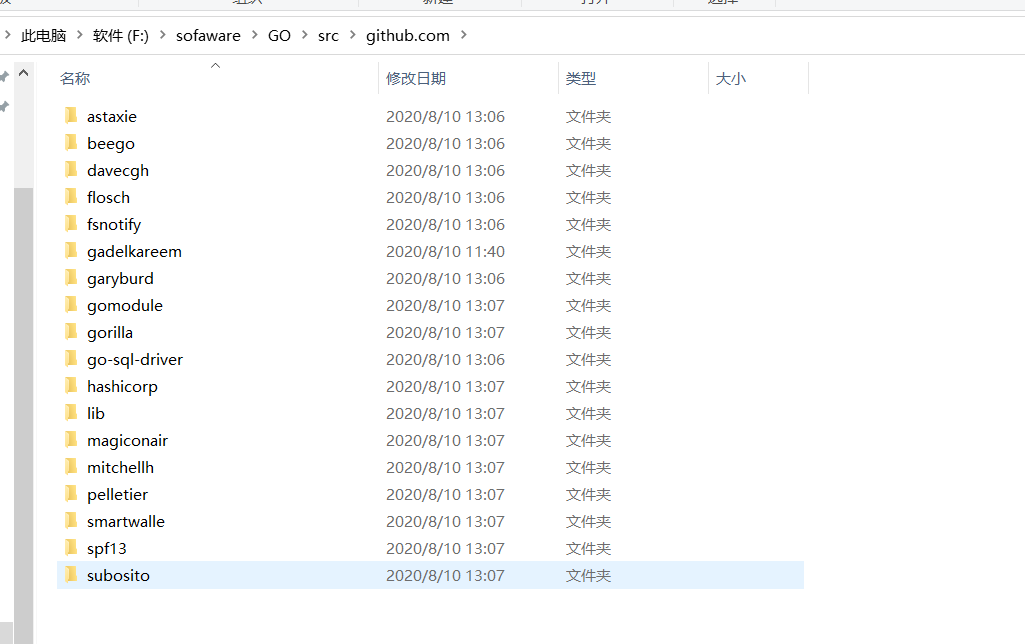The image size is (1025, 644).
Task: Select the davecgh folder icon
Action: [x=71, y=170]
